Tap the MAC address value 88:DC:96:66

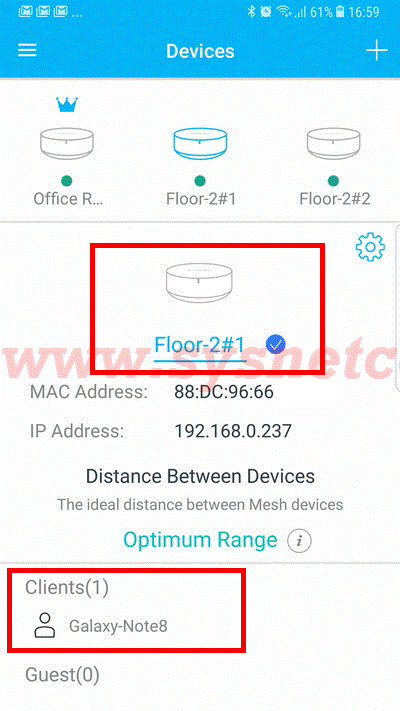(224, 392)
